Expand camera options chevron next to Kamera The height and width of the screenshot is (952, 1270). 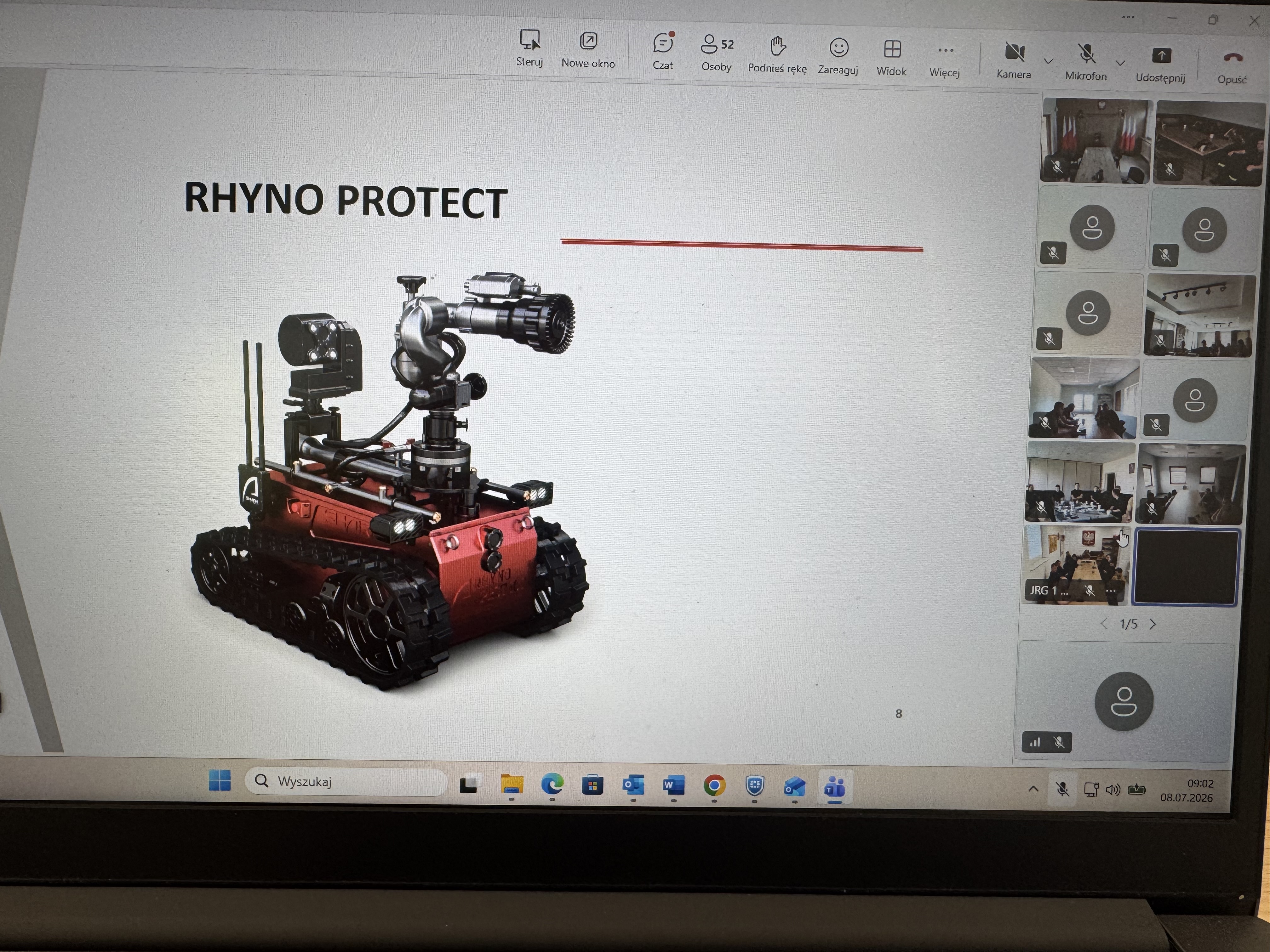[x=1048, y=61]
